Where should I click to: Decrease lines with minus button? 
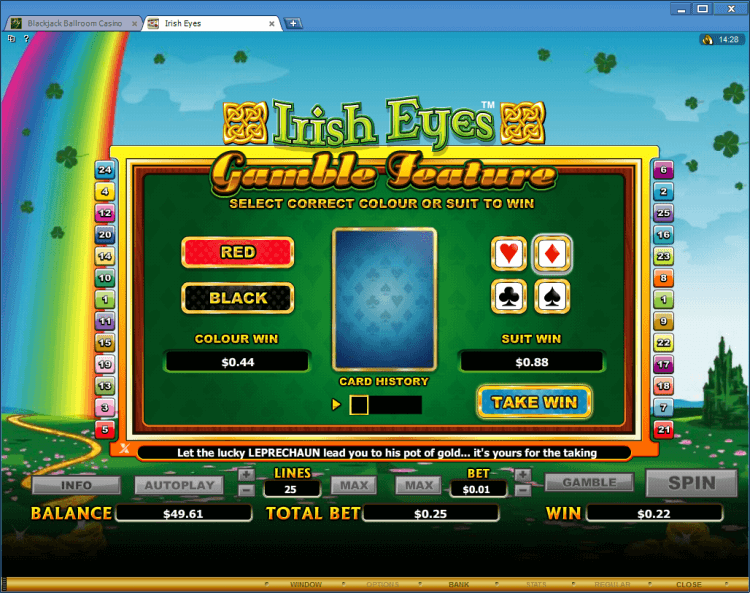246,490
